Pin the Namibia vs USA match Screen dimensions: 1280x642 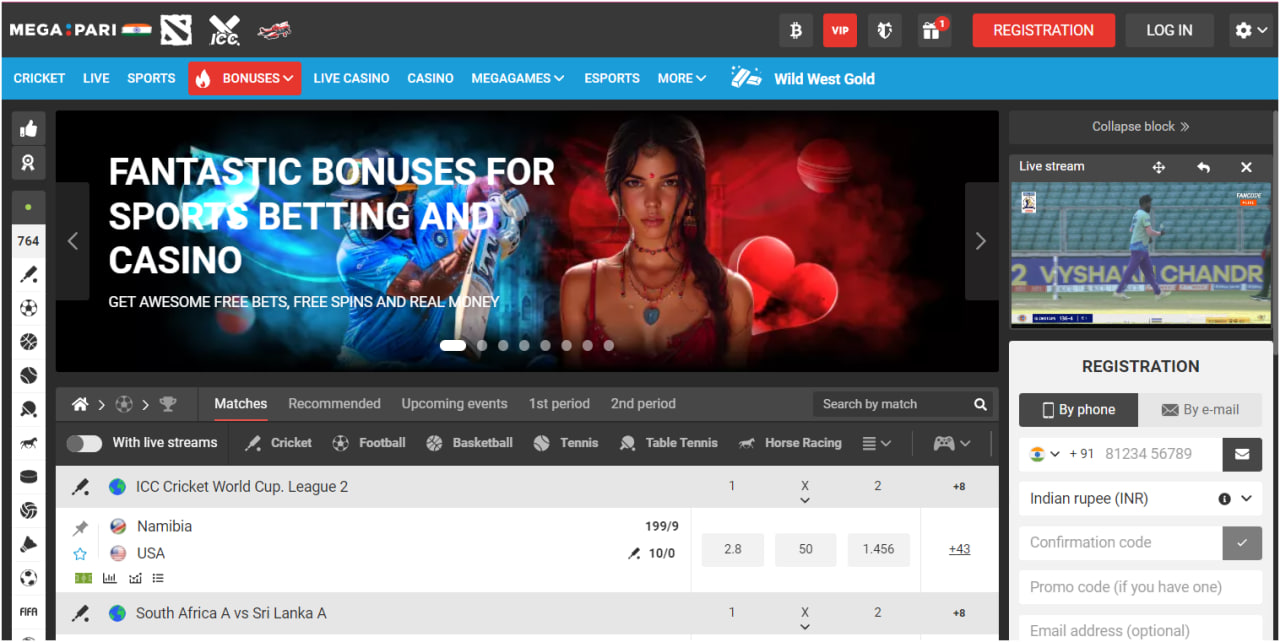[x=80, y=527]
